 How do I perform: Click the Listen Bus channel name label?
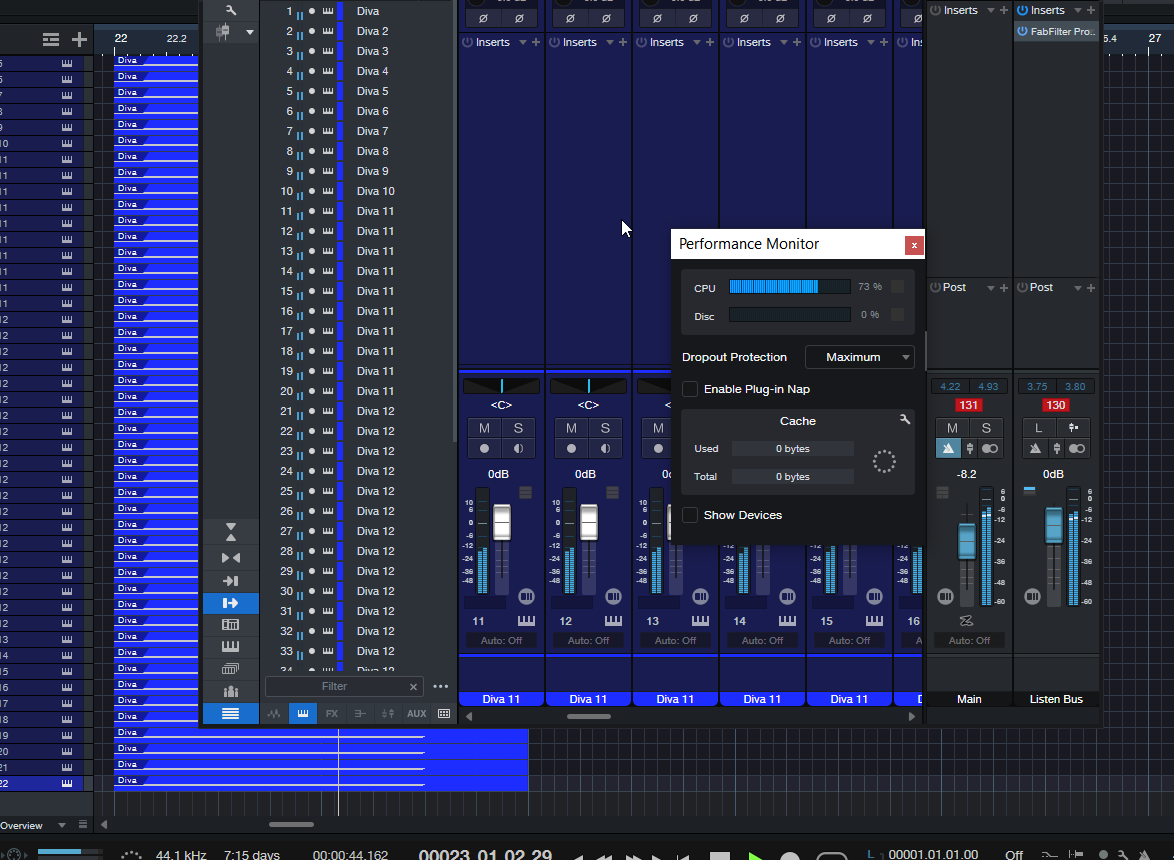click(x=1056, y=699)
